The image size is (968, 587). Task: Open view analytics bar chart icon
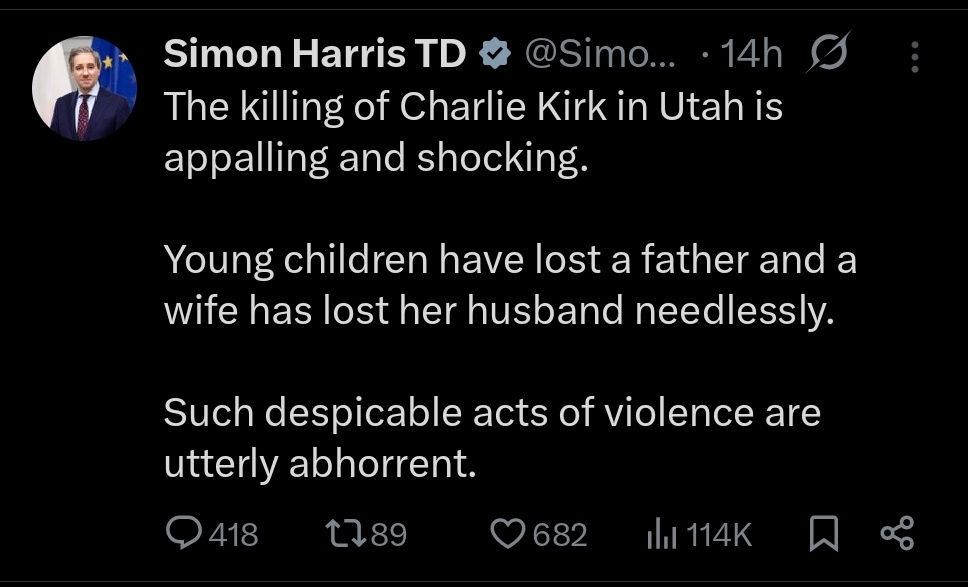click(662, 533)
